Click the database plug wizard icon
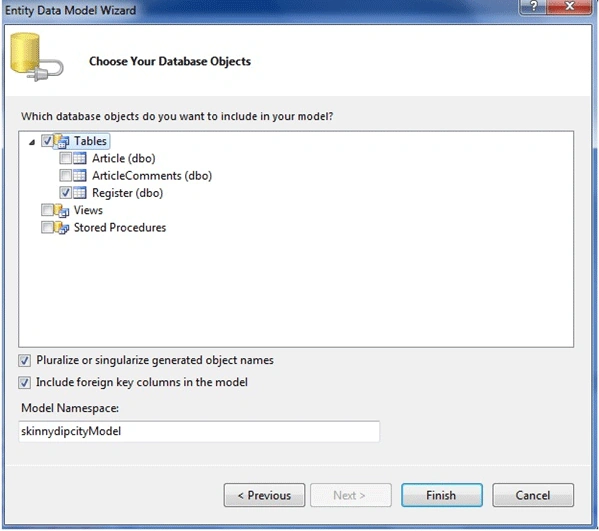Image resolution: width=599 pixels, height=531 pixels. point(36,57)
